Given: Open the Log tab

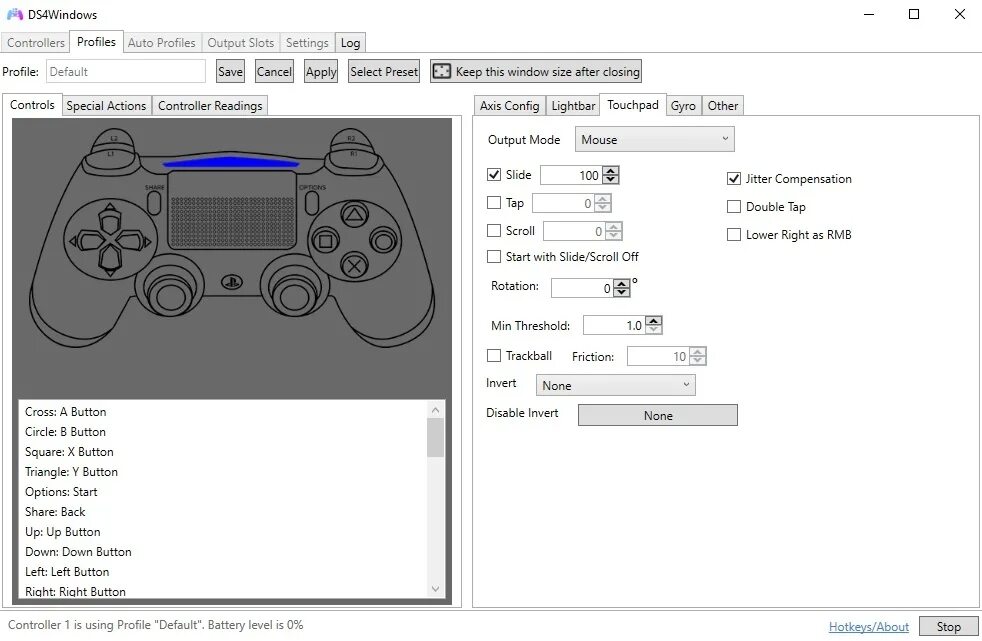Looking at the screenshot, I should point(350,43).
